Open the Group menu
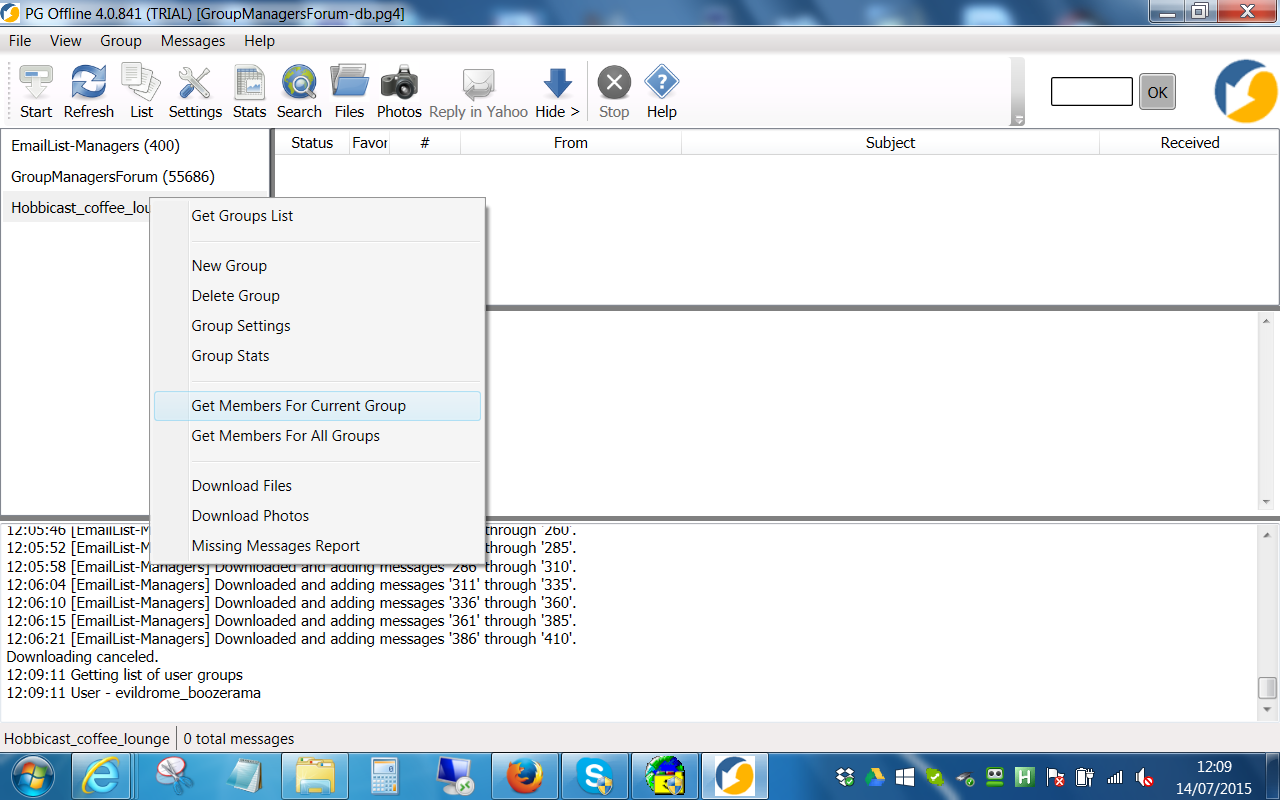 (121, 41)
